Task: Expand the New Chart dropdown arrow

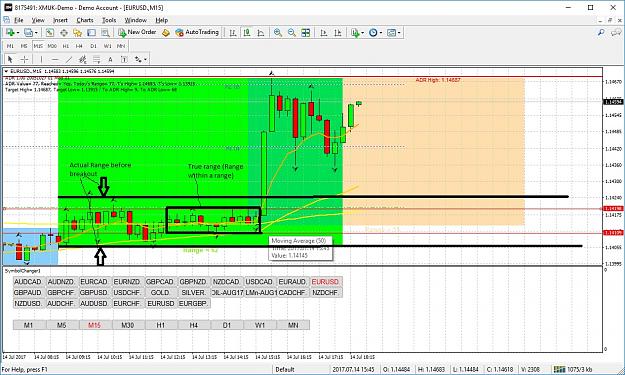Action: [x=18, y=33]
